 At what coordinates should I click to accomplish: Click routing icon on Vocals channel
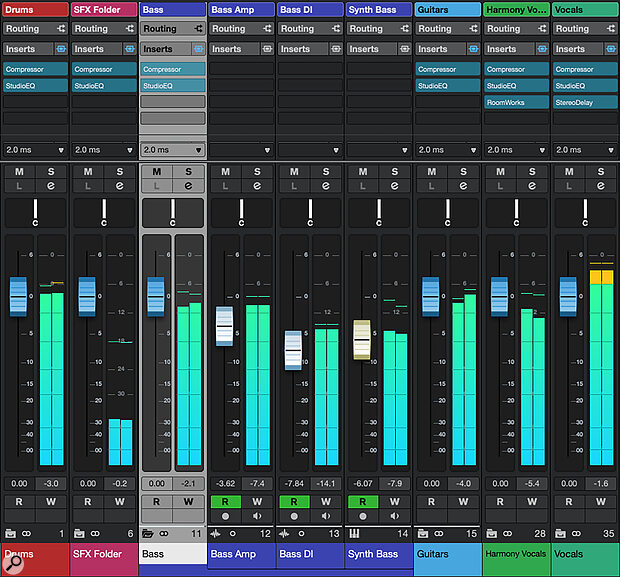(611, 28)
